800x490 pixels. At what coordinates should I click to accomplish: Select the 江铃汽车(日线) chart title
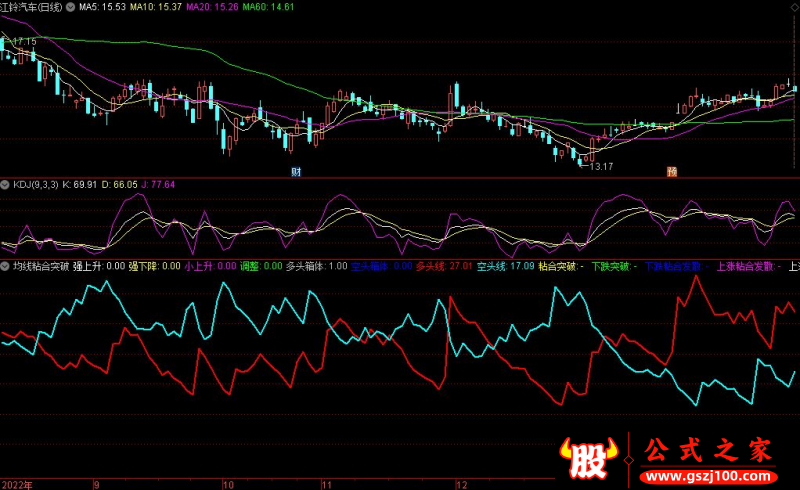31,7
